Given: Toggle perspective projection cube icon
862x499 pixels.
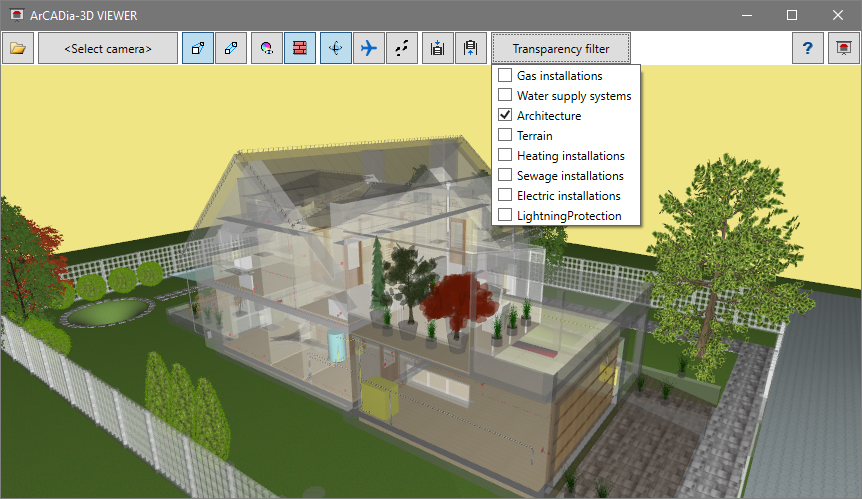Looking at the screenshot, I should tap(198, 48).
